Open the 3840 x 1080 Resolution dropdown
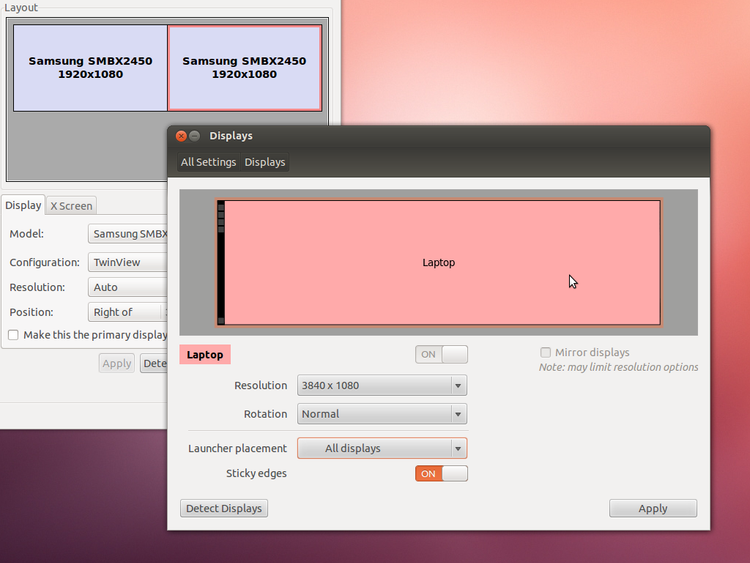Viewport: 750px width, 563px height. pyautogui.click(x=382, y=386)
